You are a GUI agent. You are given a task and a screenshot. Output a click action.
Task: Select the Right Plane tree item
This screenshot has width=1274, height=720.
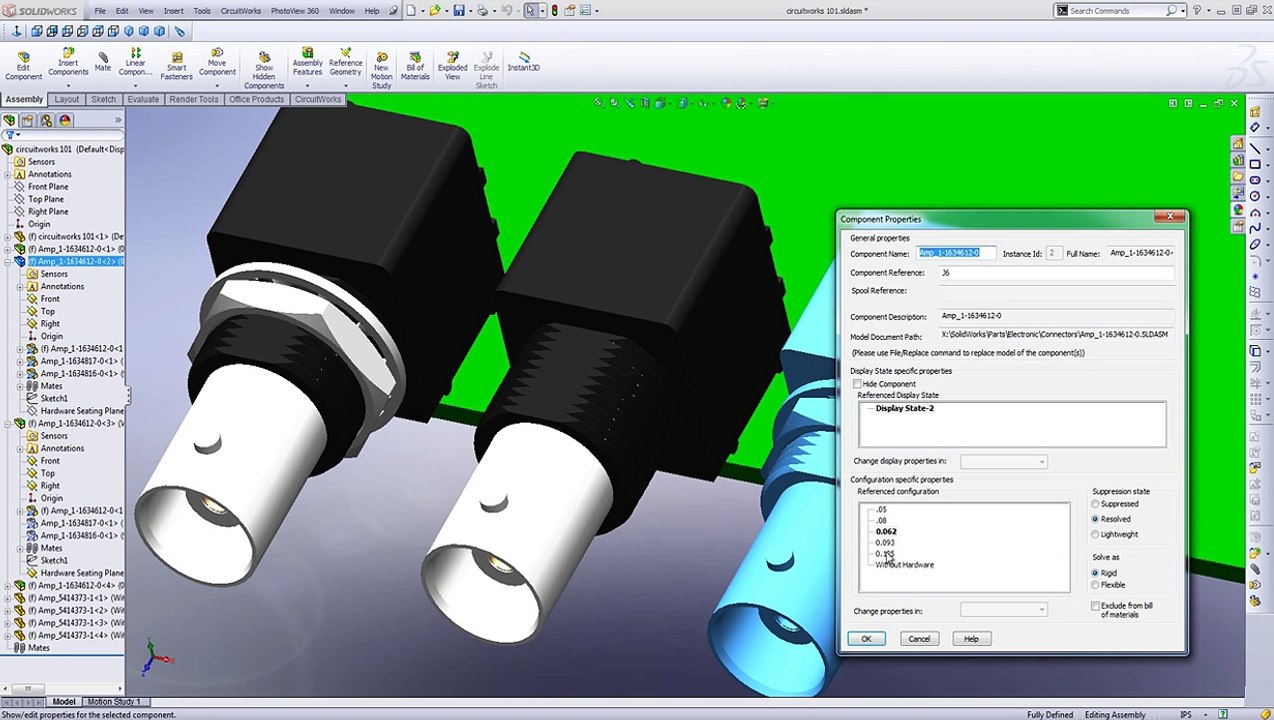(48, 211)
